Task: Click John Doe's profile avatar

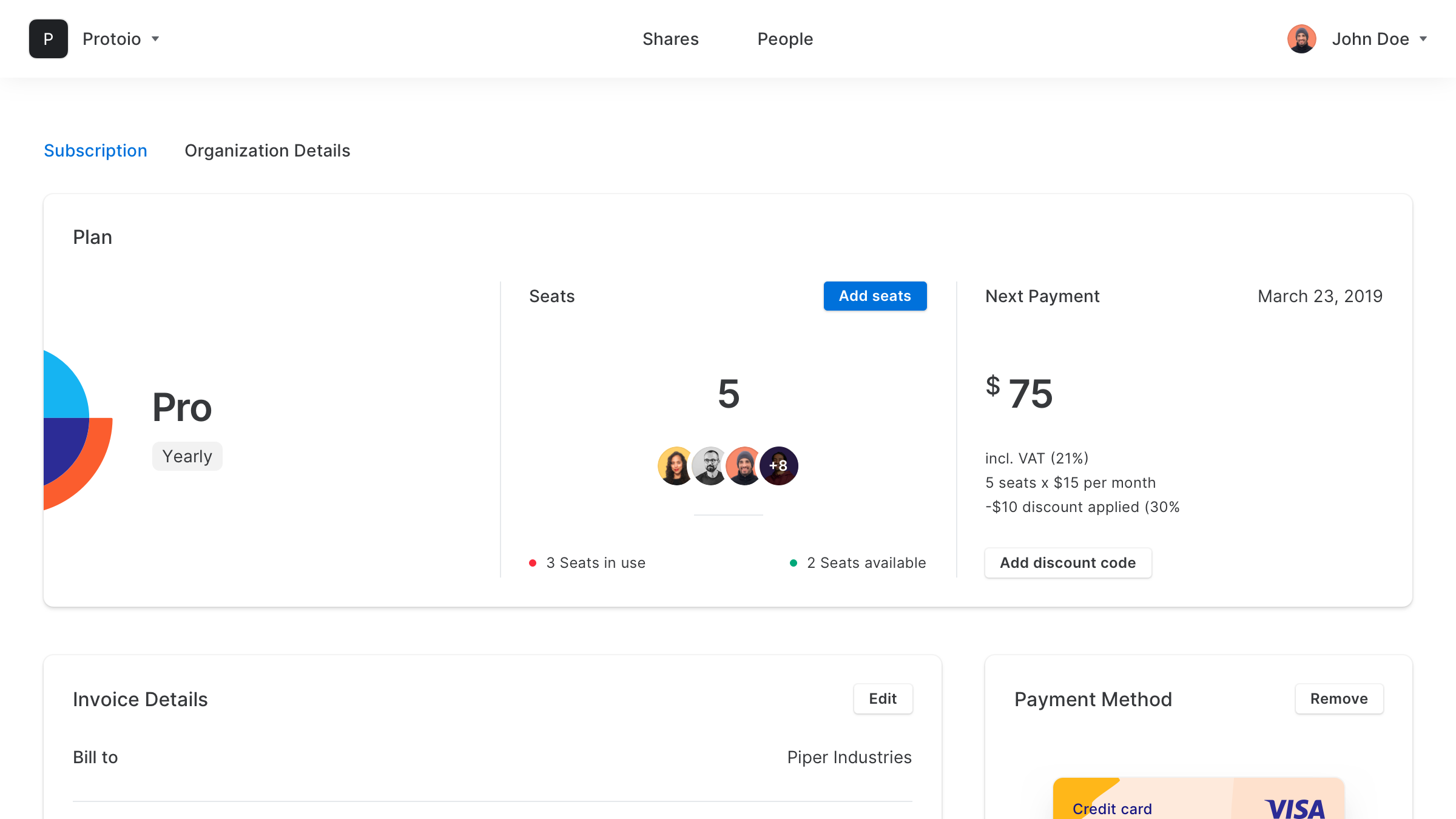Action: click(1302, 39)
